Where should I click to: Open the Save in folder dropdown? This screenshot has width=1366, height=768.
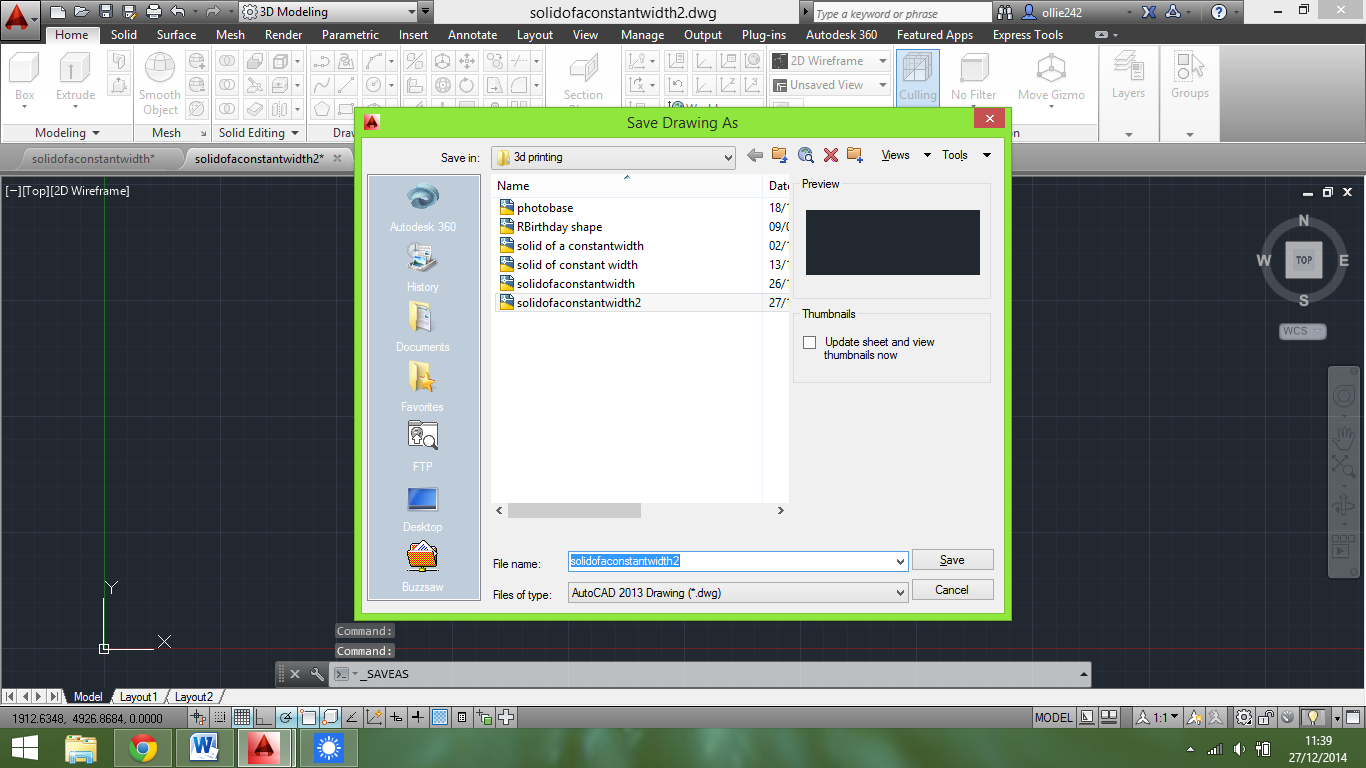[613, 157]
